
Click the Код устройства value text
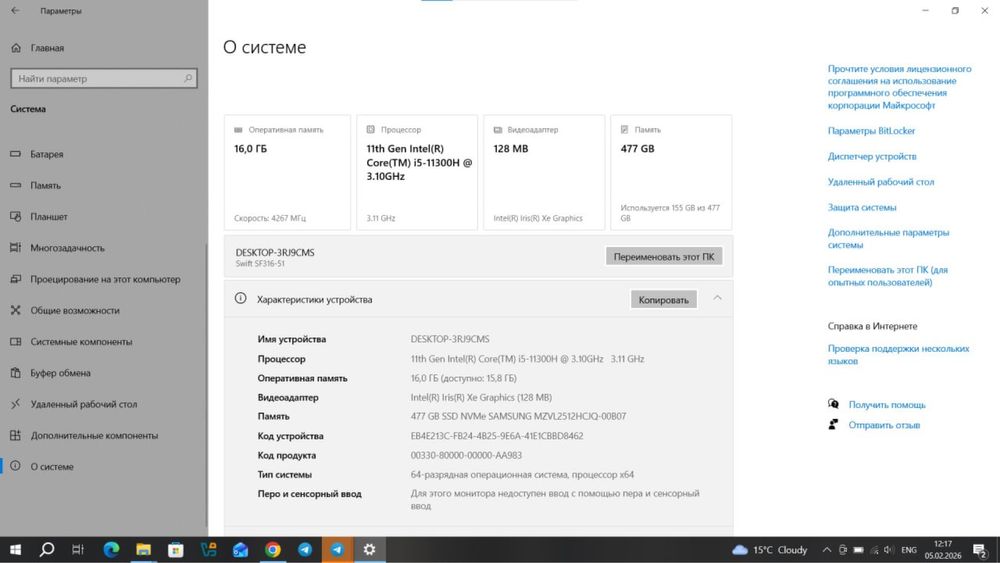tap(497, 436)
